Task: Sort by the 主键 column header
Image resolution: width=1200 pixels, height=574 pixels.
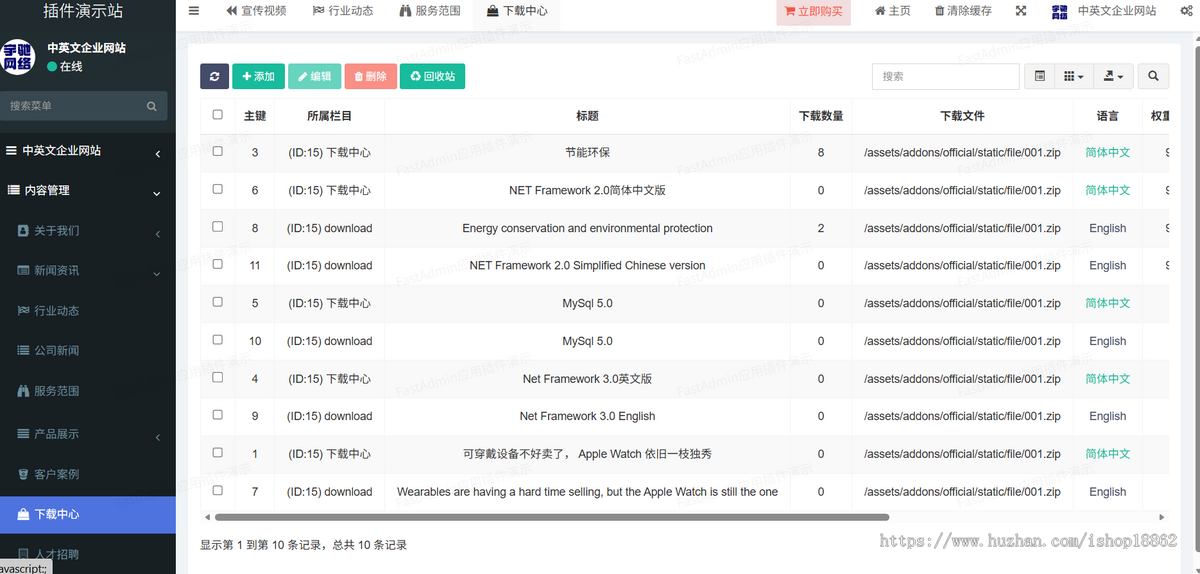Action: coord(255,116)
